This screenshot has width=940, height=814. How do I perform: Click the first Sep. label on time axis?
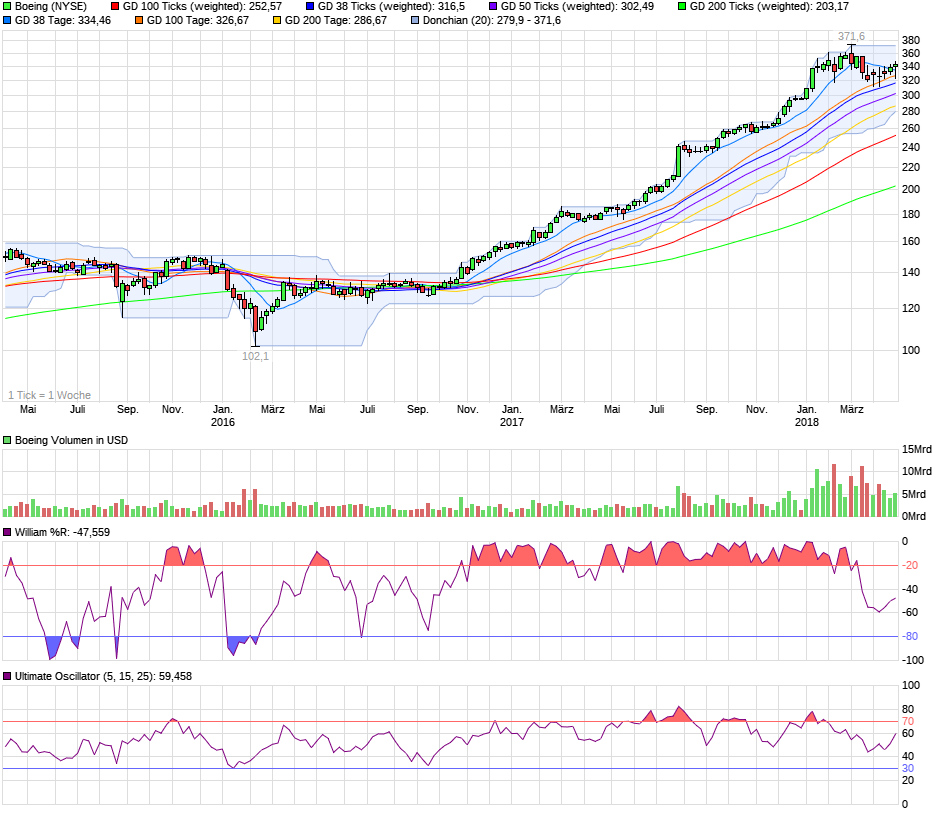coord(128,409)
